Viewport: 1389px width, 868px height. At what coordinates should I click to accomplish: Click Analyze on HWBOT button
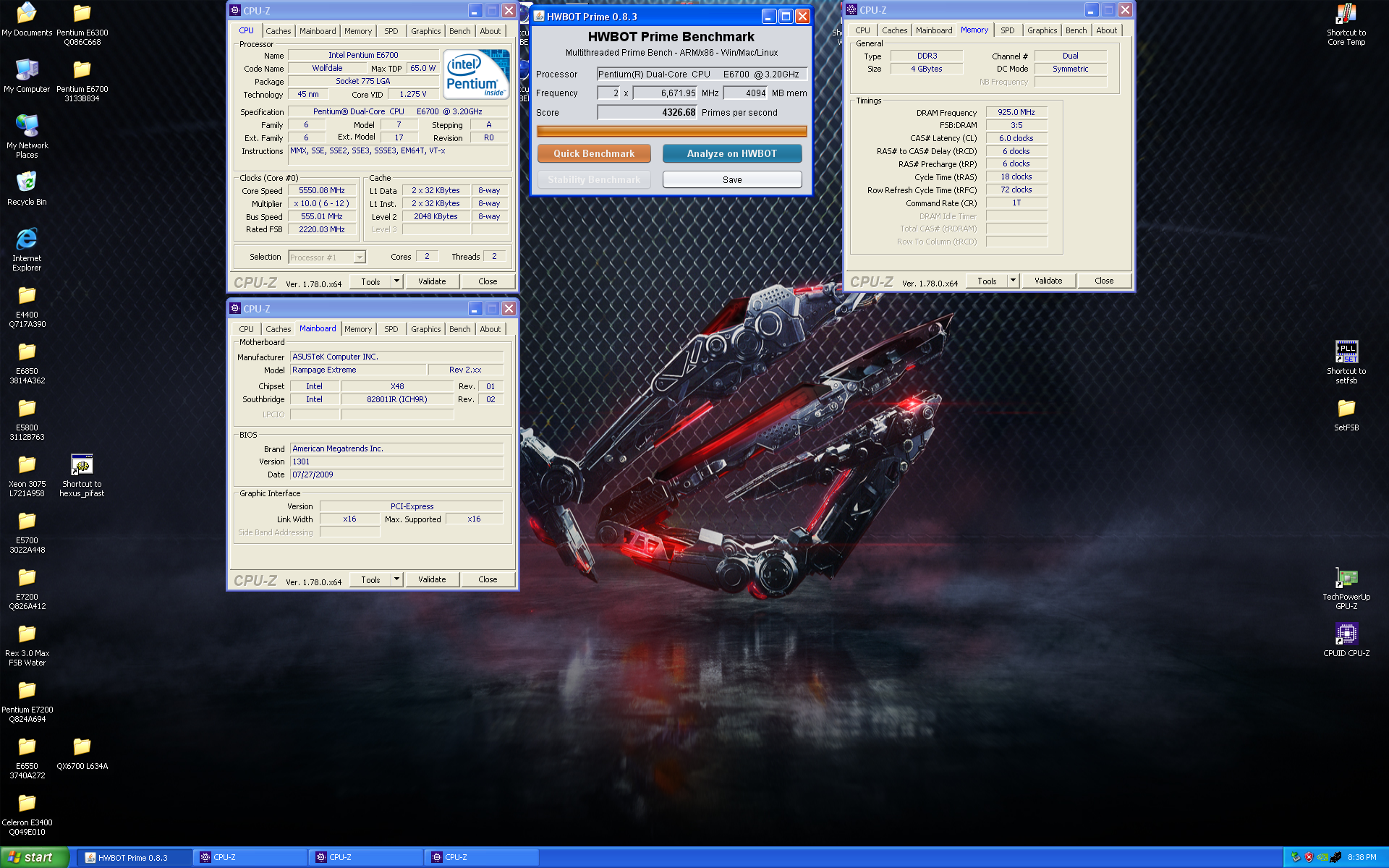732,153
